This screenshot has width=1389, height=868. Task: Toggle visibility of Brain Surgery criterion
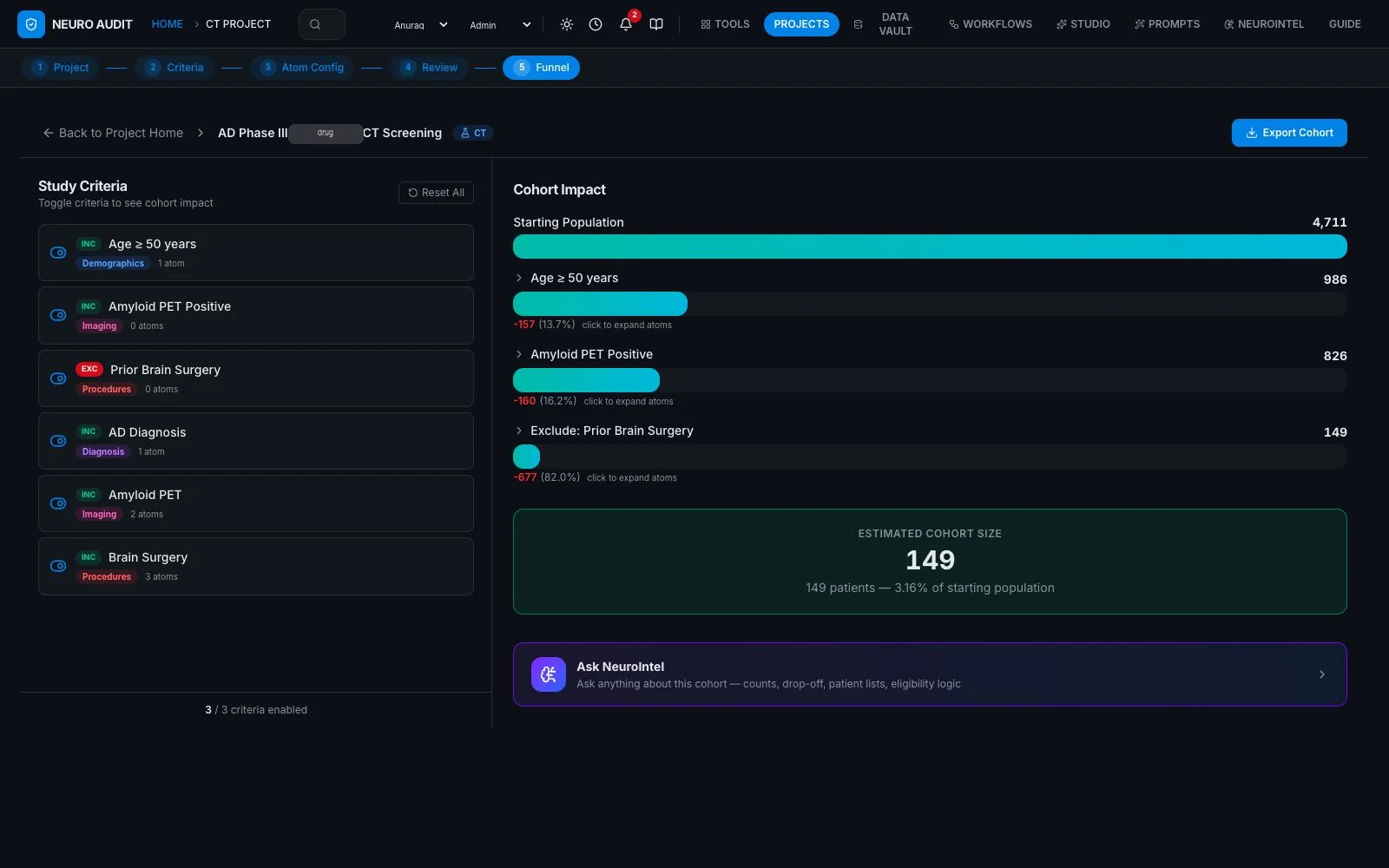pyautogui.click(x=58, y=566)
